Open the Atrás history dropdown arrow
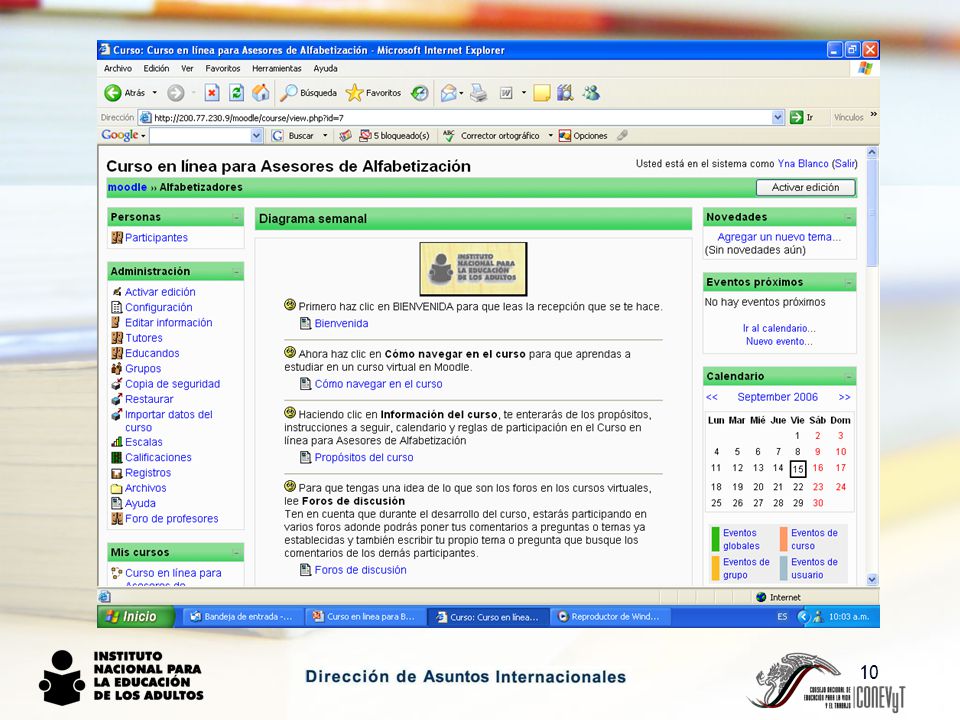The image size is (960, 720). coord(155,93)
